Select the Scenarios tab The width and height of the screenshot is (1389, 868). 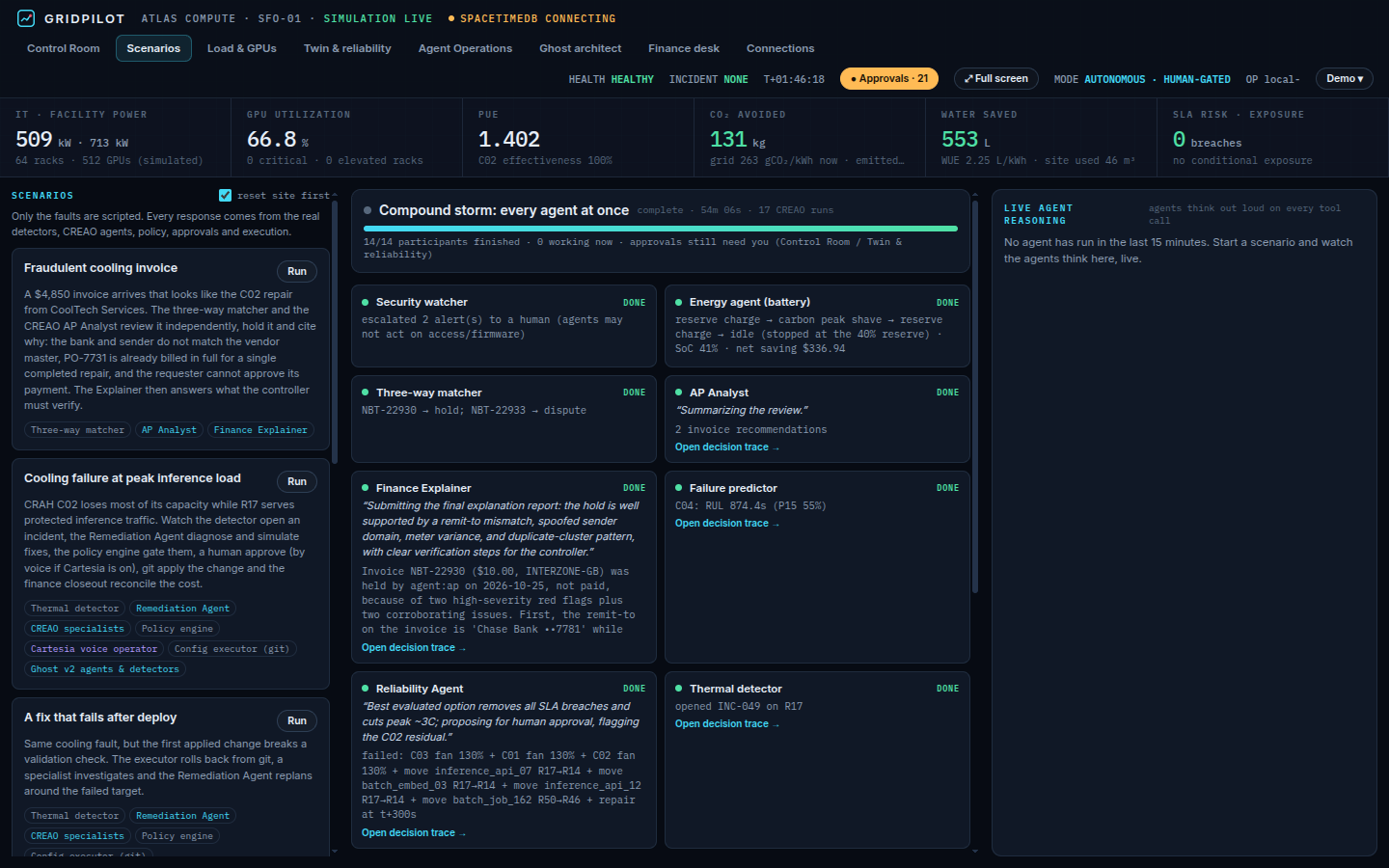tap(153, 48)
